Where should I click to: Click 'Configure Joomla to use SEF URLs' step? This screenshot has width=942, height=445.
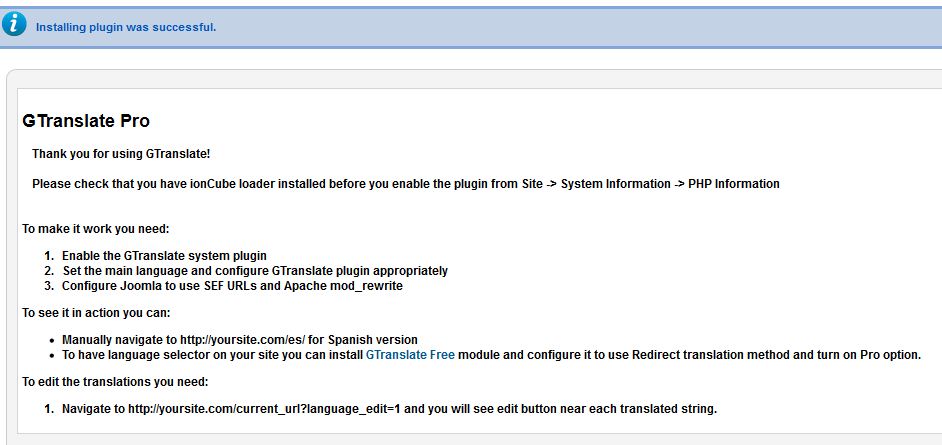(232, 286)
